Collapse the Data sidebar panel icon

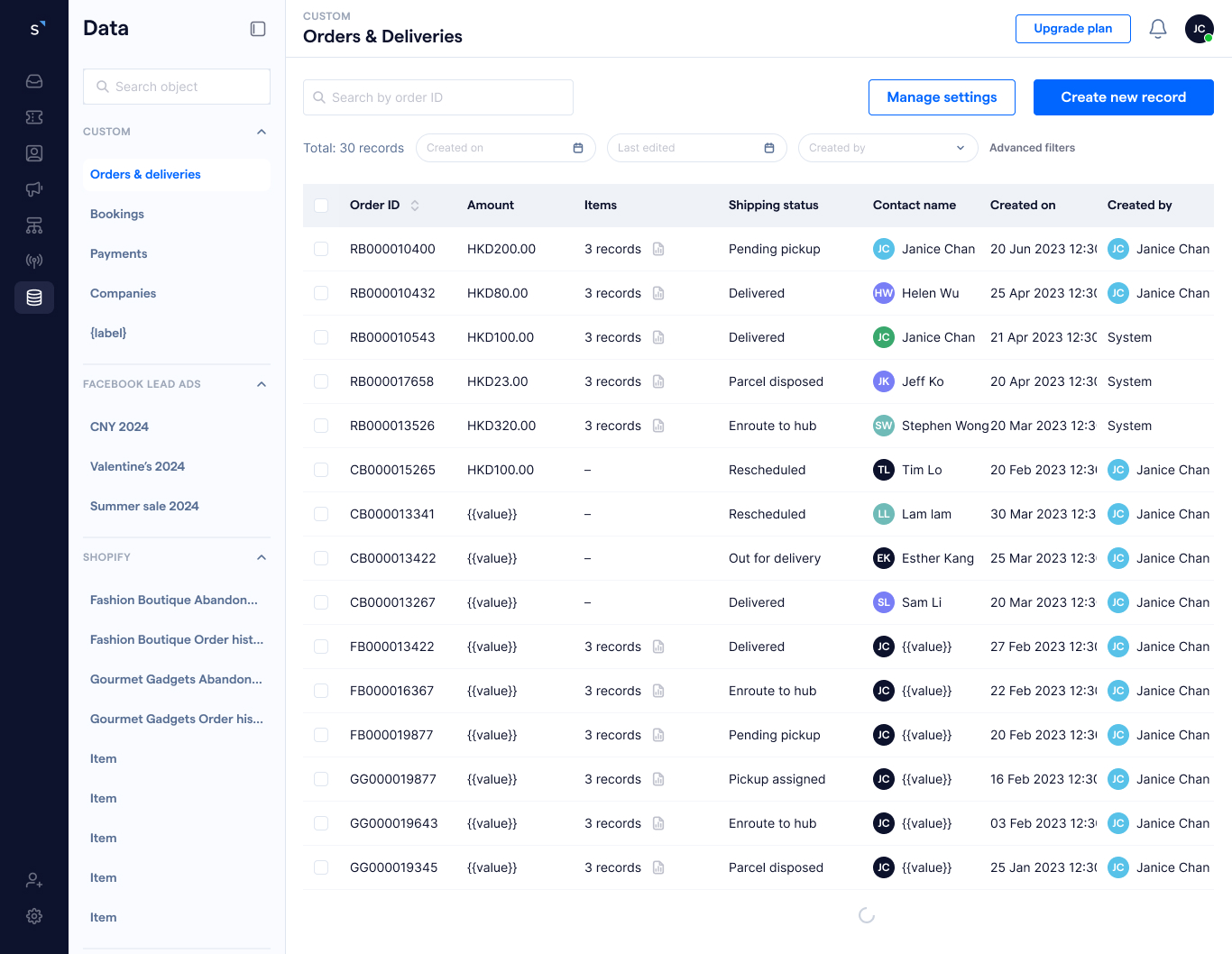258,29
